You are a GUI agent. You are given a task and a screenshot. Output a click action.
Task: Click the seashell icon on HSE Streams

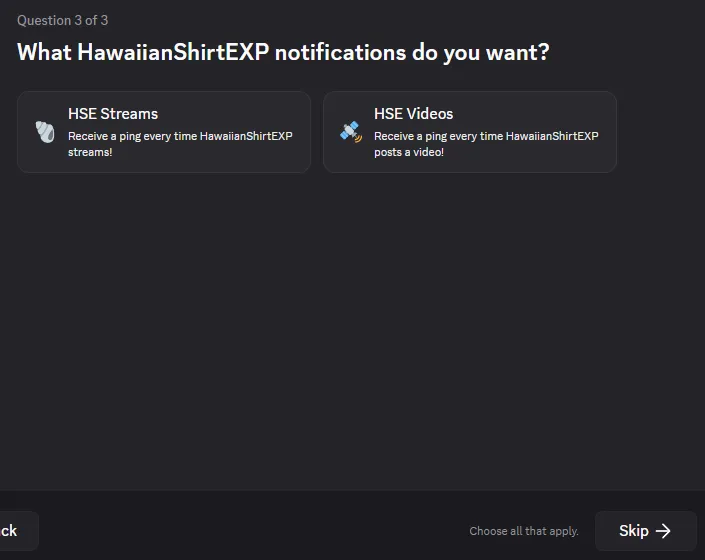(45, 132)
